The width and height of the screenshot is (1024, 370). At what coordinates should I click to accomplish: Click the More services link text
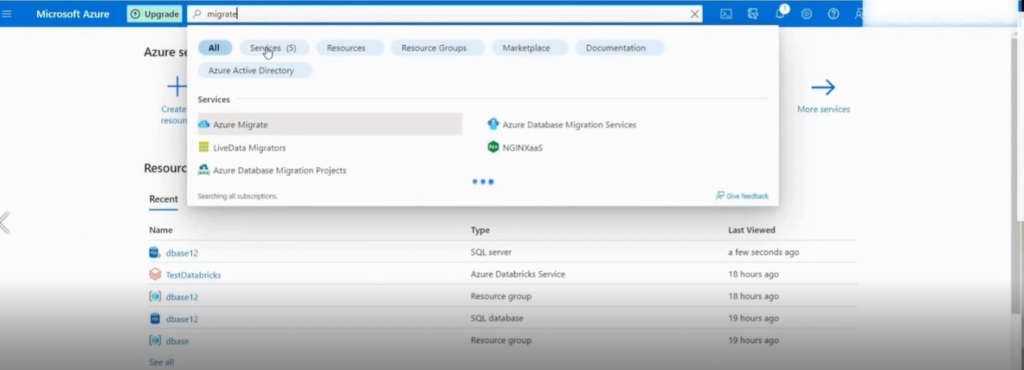pyautogui.click(x=824, y=109)
